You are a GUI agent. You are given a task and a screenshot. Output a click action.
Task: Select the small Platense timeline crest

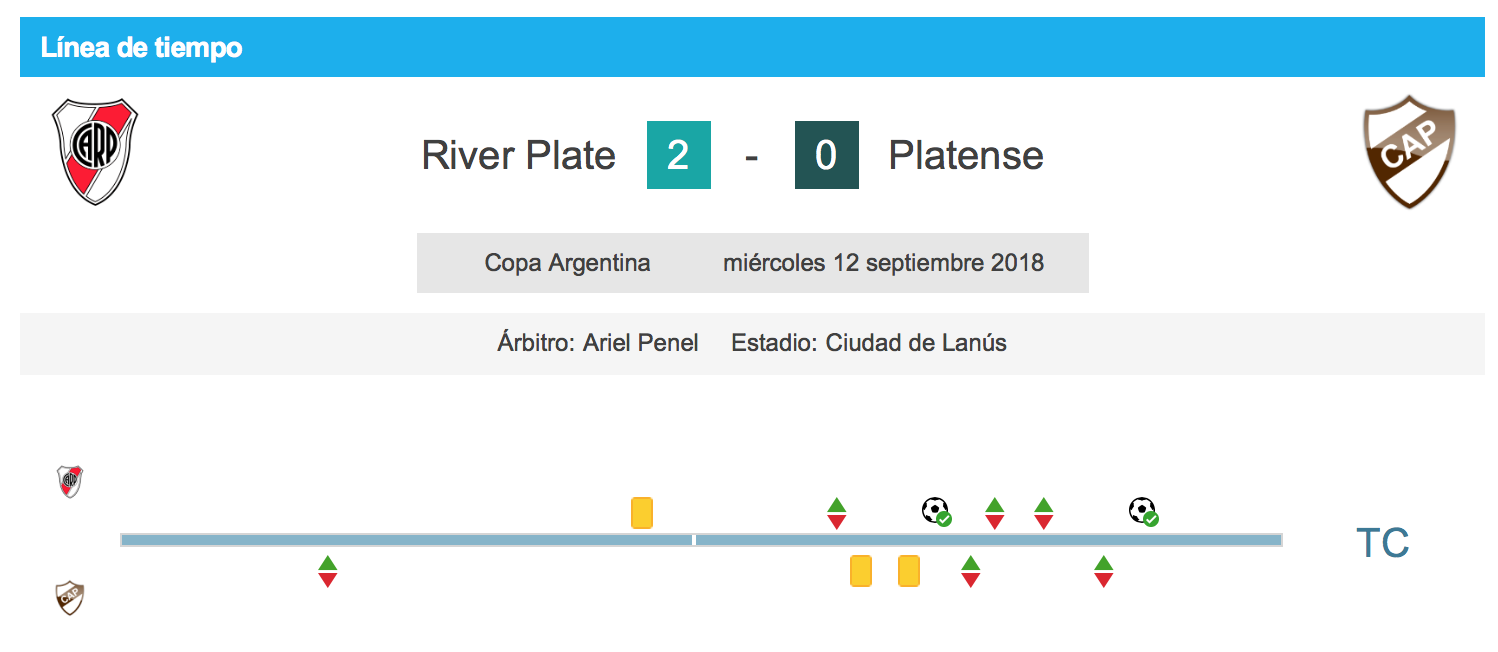(x=70, y=598)
